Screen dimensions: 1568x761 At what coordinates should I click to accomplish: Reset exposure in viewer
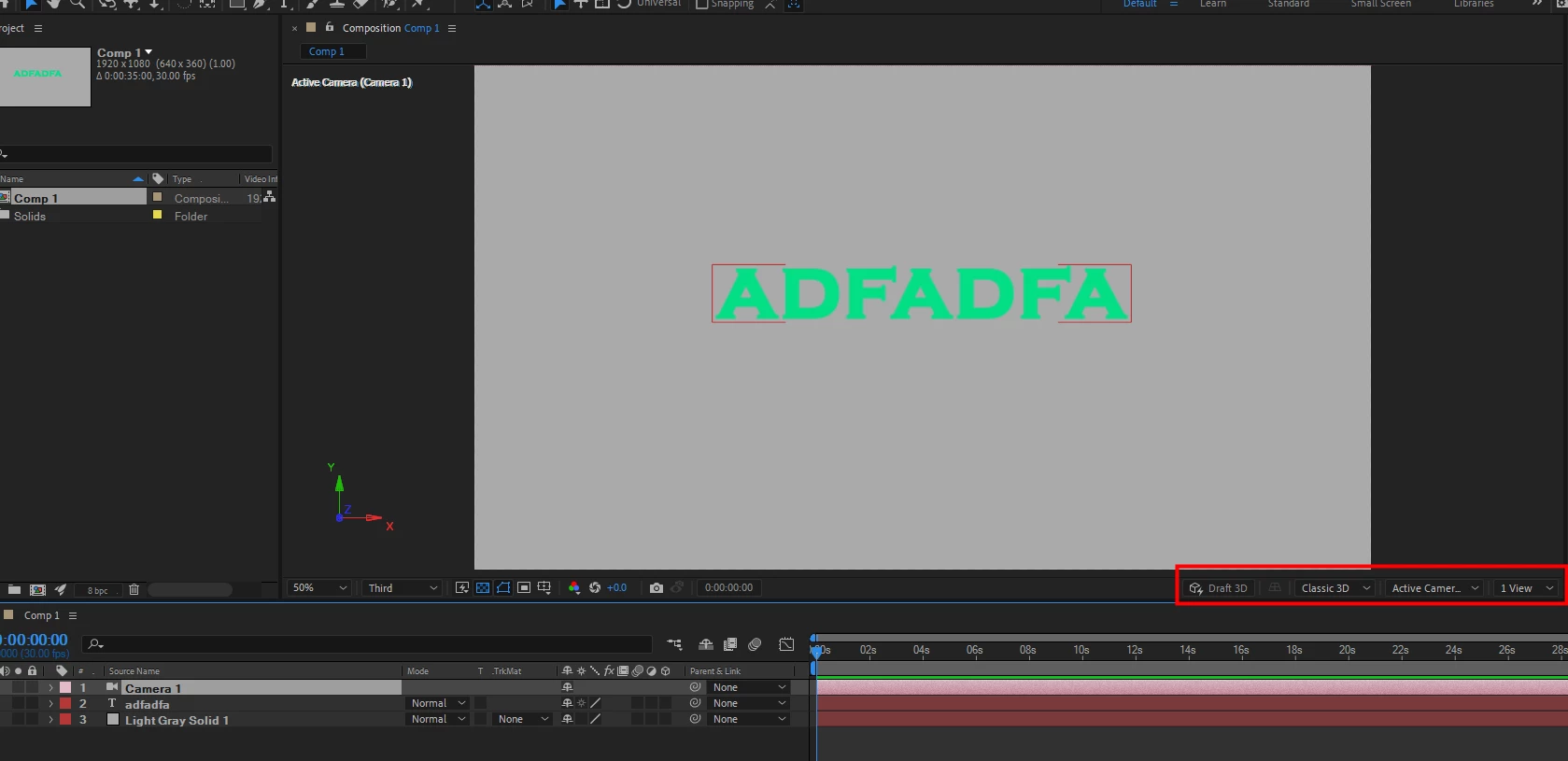point(595,587)
